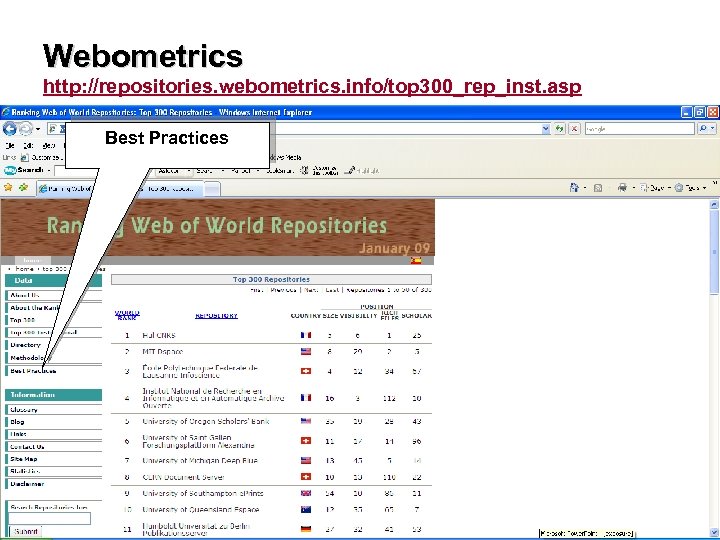Open Glossary under Information
720x540 pixels.
pos(24,410)
